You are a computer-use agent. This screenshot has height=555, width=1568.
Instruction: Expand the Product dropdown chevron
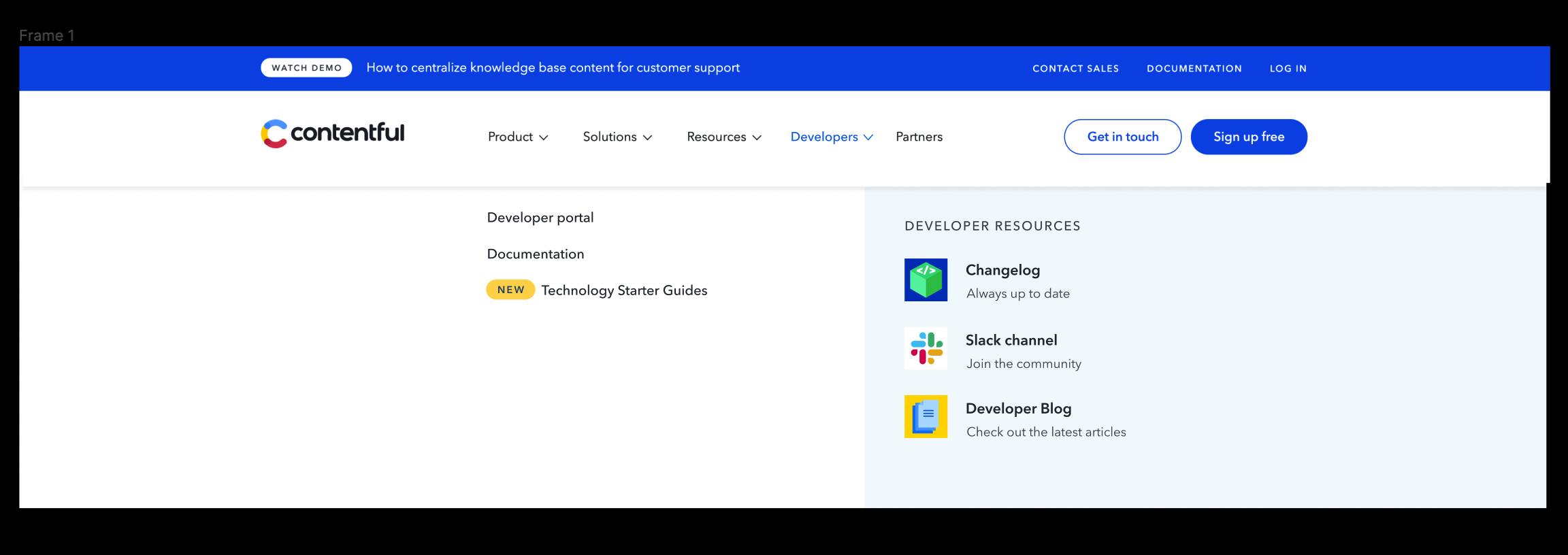[x=544, y=137]
